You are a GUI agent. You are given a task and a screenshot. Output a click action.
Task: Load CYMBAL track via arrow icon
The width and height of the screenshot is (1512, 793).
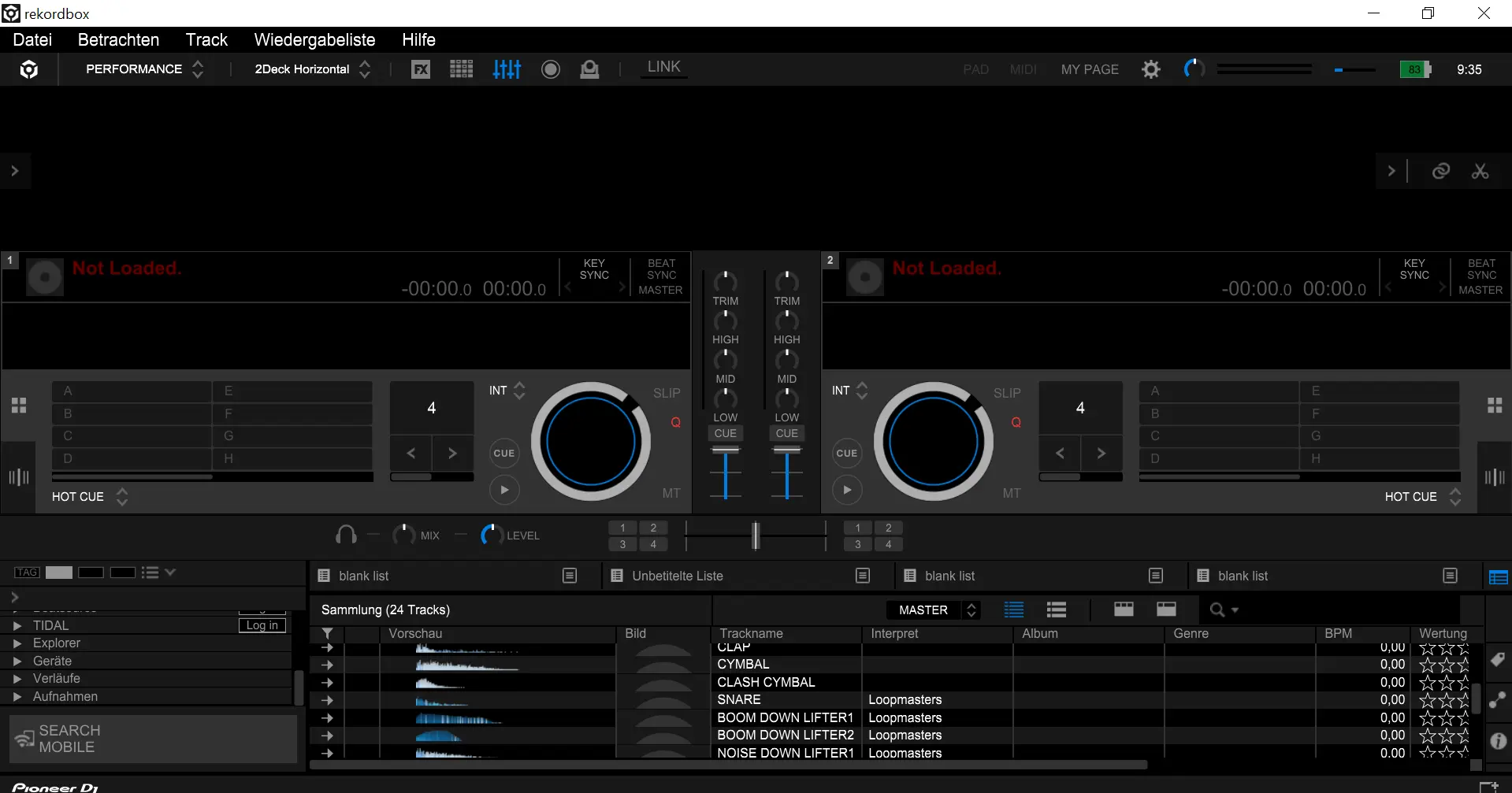coord(327,665)
